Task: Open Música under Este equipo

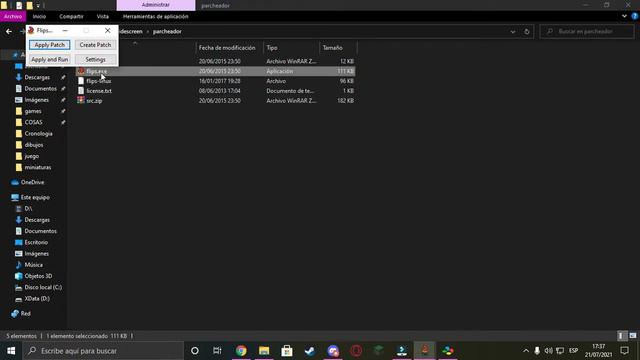Action: [x=33, y=264]
